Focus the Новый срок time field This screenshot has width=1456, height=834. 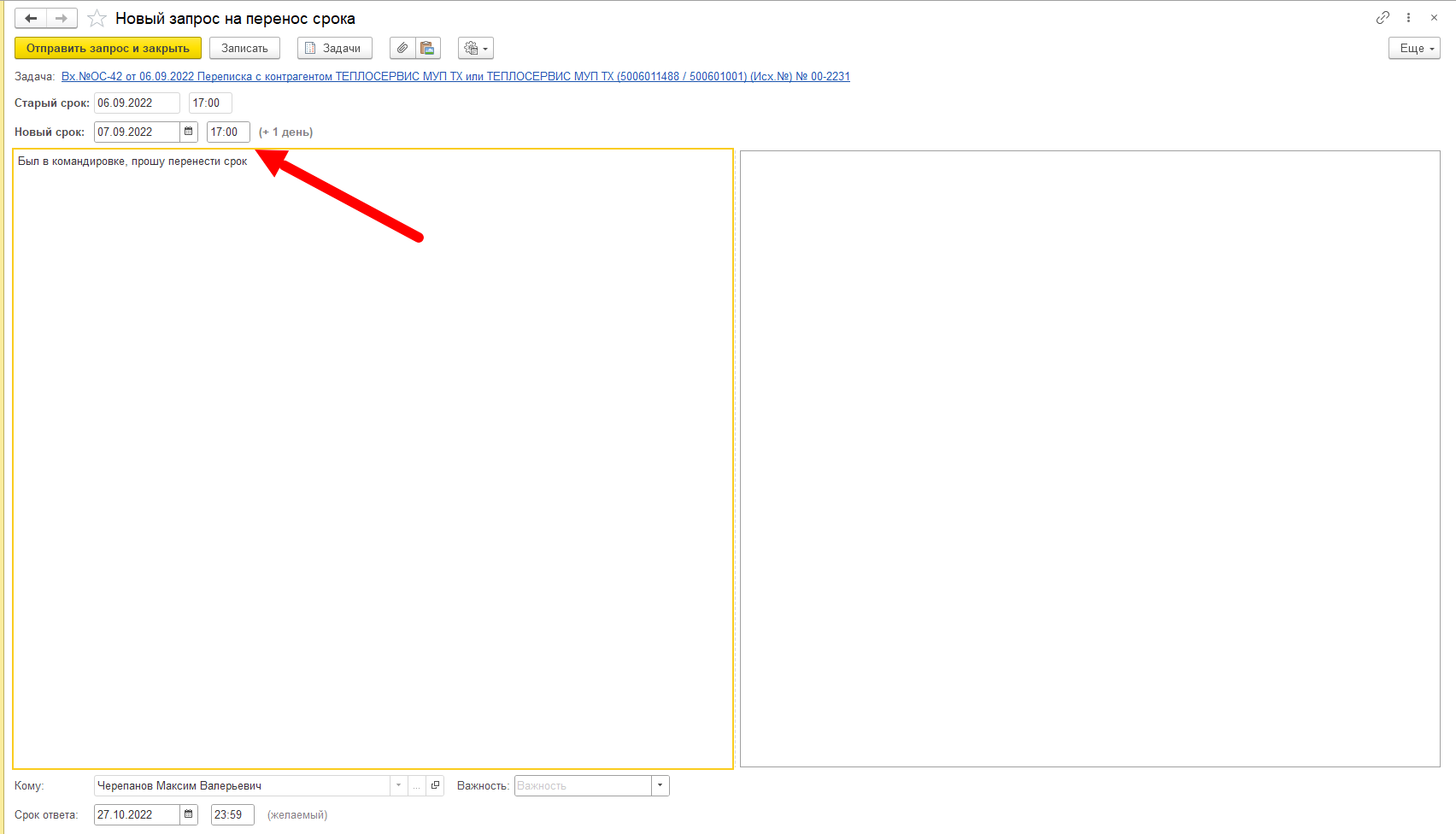click(228, 132)
